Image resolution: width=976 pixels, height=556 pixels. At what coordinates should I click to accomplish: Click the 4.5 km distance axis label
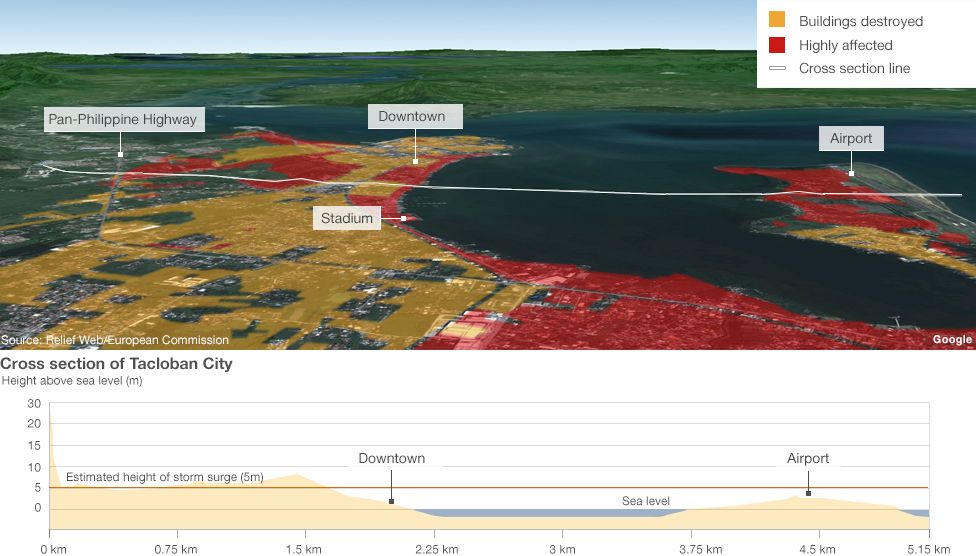[x=817, y=549]
